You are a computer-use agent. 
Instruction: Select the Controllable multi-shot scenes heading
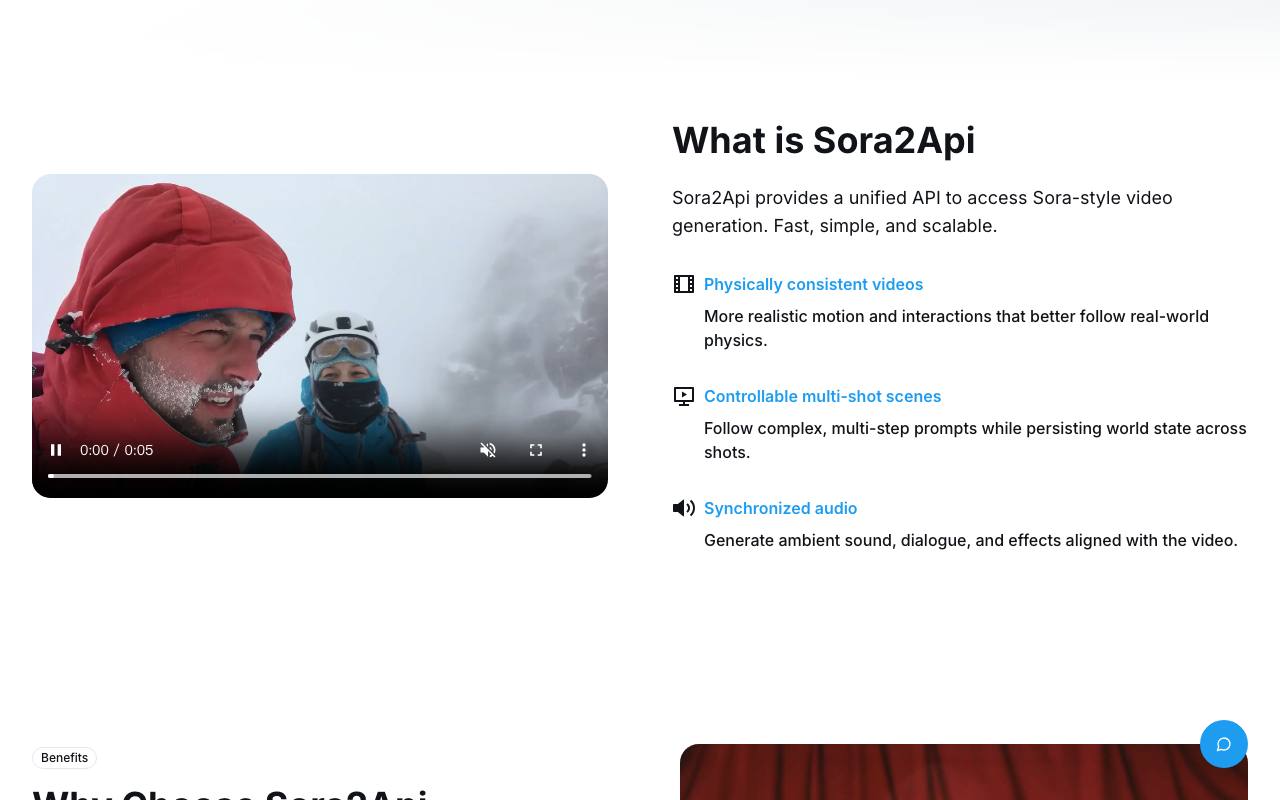(x=822, y=396)
